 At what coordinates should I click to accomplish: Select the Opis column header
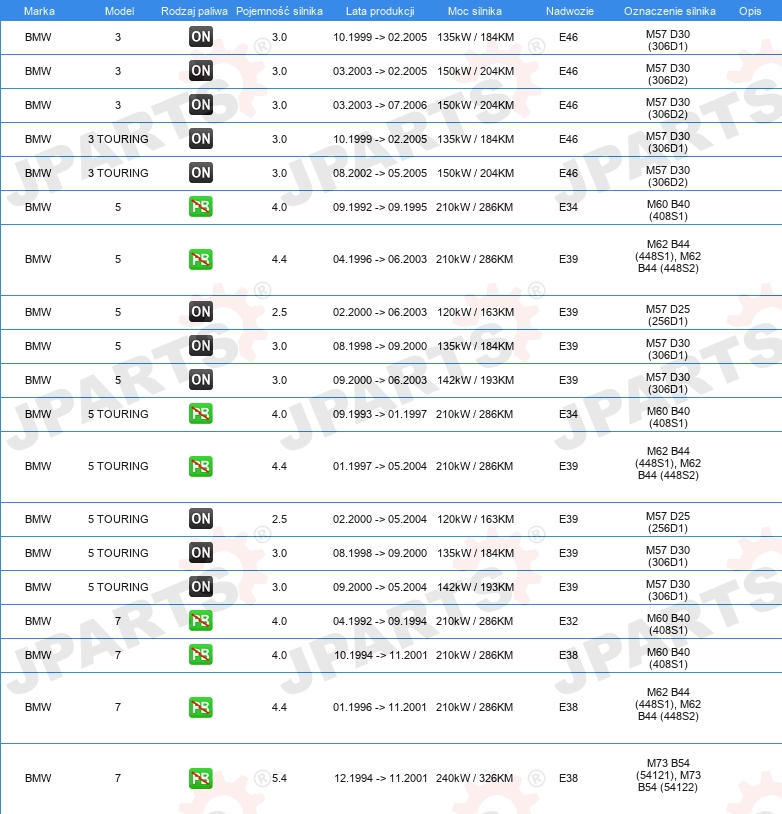pyautogui.click(x=750, y=11)
